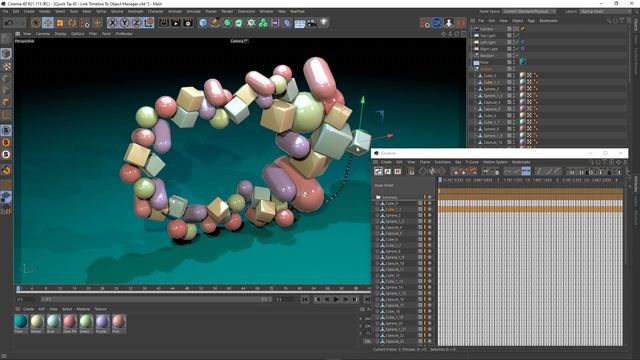Click the blue Cube primitive icon

tap(203, 23)
